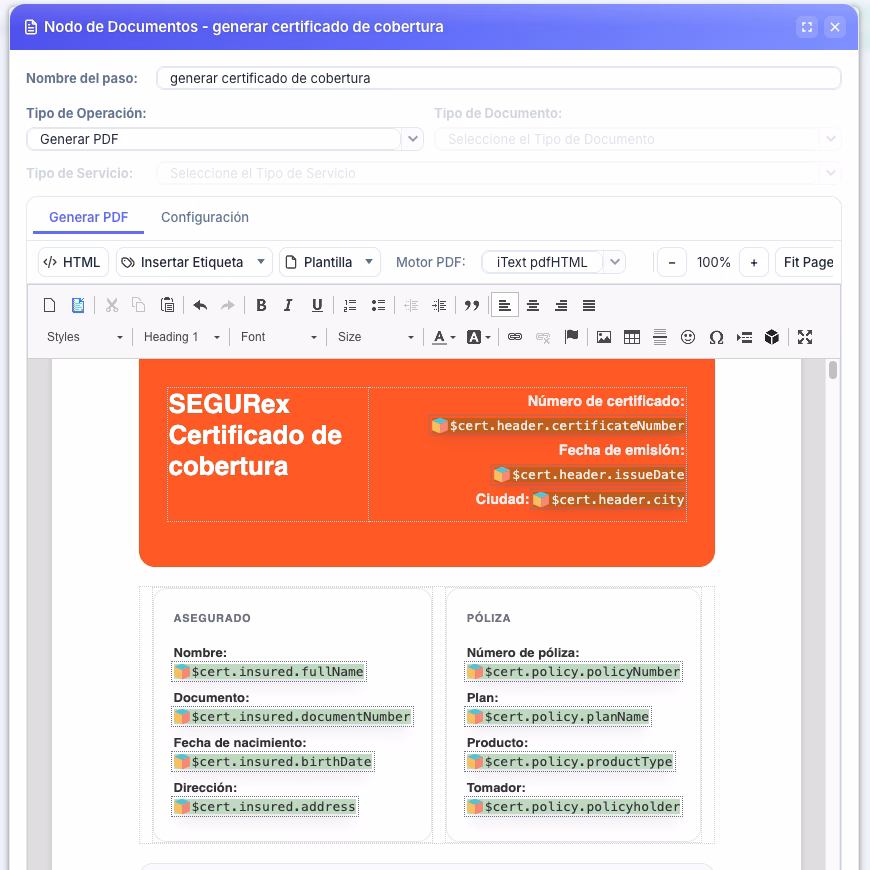Select the $cert.insured.address tag

[x=265, y=807]
